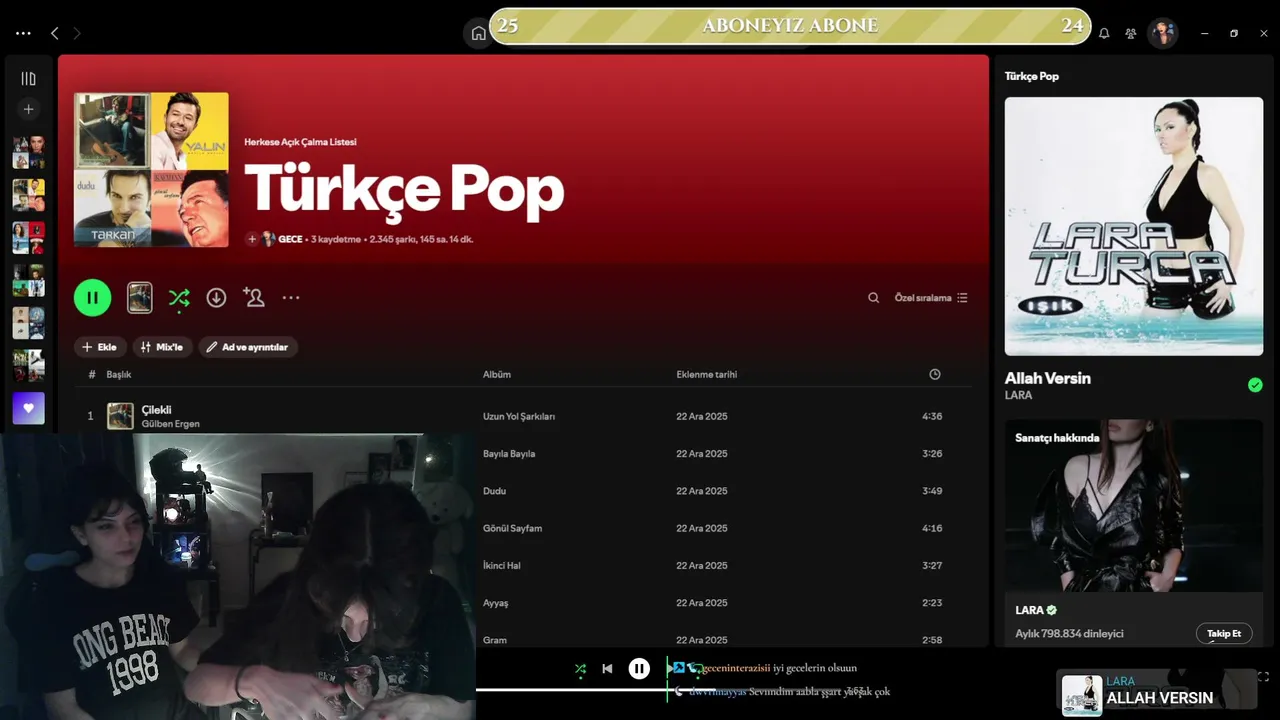Follow LARA with Takip Et button
The width and height of the screenshot is (1280, 720).
click(1224, 633)
